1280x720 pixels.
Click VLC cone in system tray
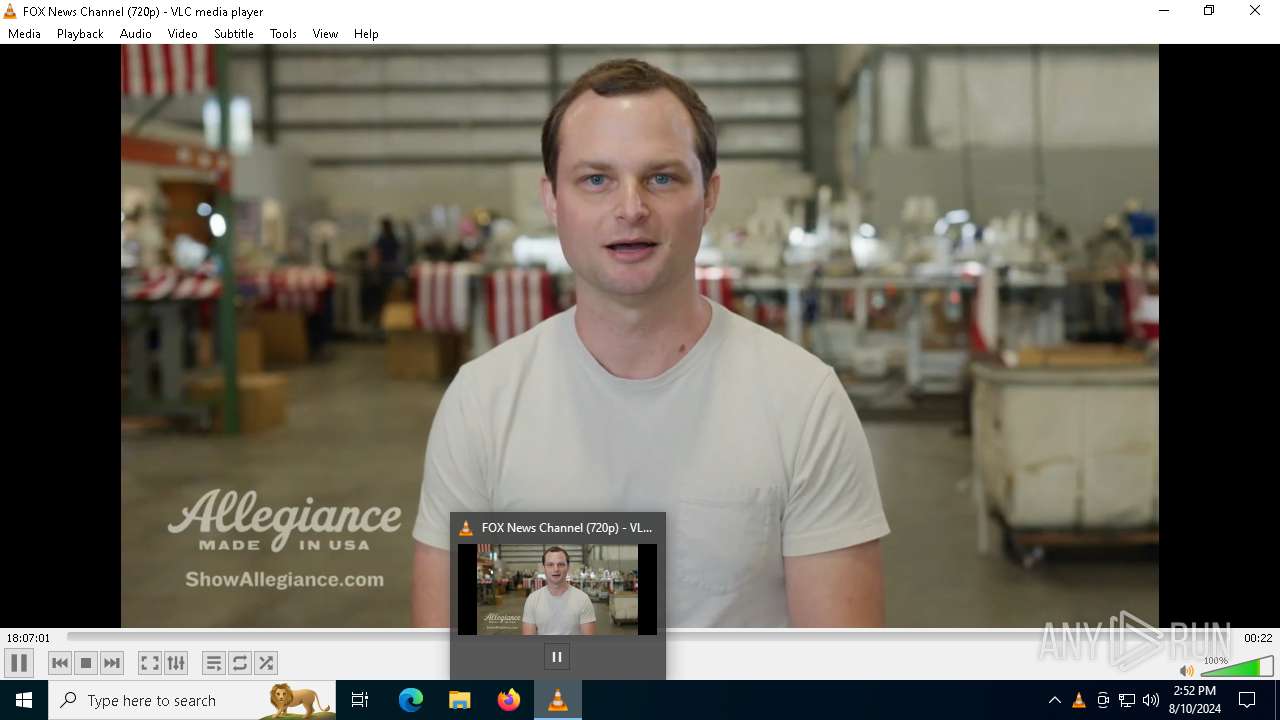coord(1078,700)
